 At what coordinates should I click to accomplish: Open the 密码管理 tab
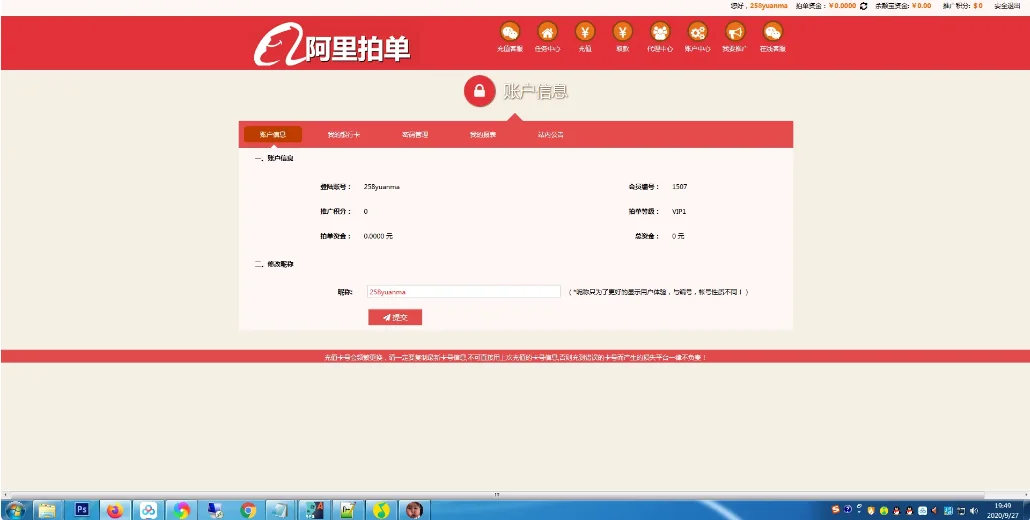click(415, 134)
